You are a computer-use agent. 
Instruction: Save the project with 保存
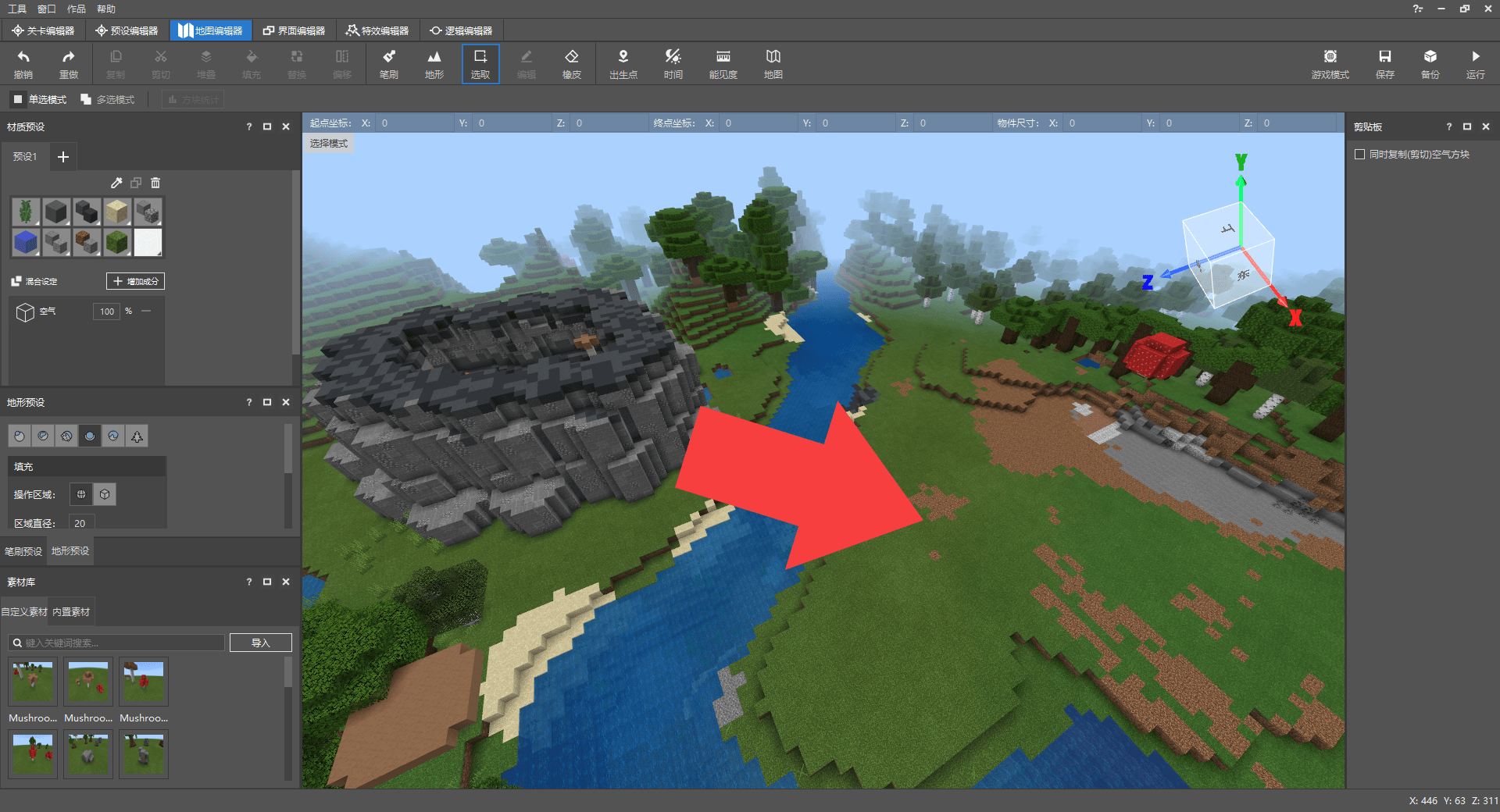tap(1385, 64)
